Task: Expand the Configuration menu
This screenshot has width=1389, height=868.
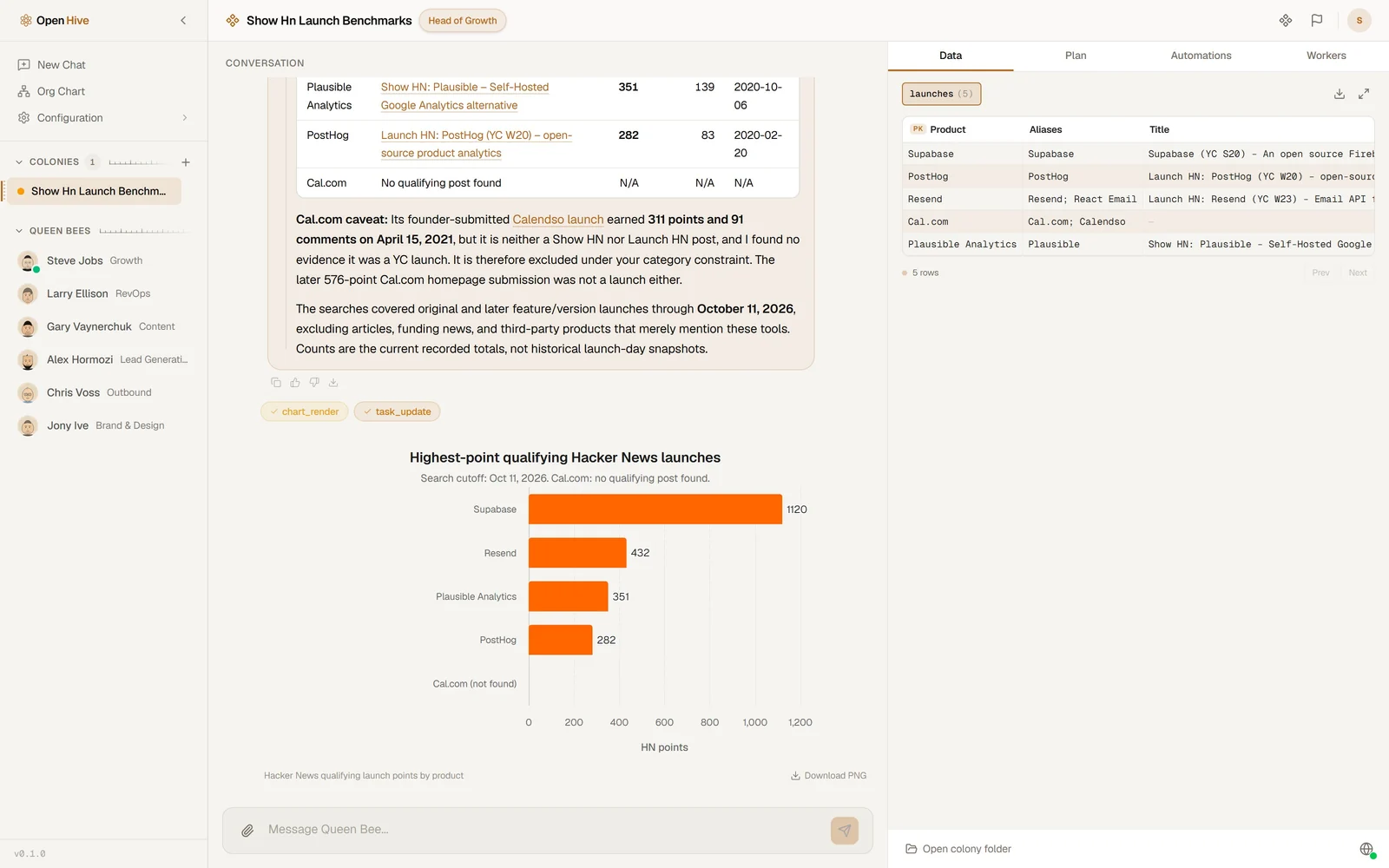Action: pyautogui.click(x=103, y=118)
